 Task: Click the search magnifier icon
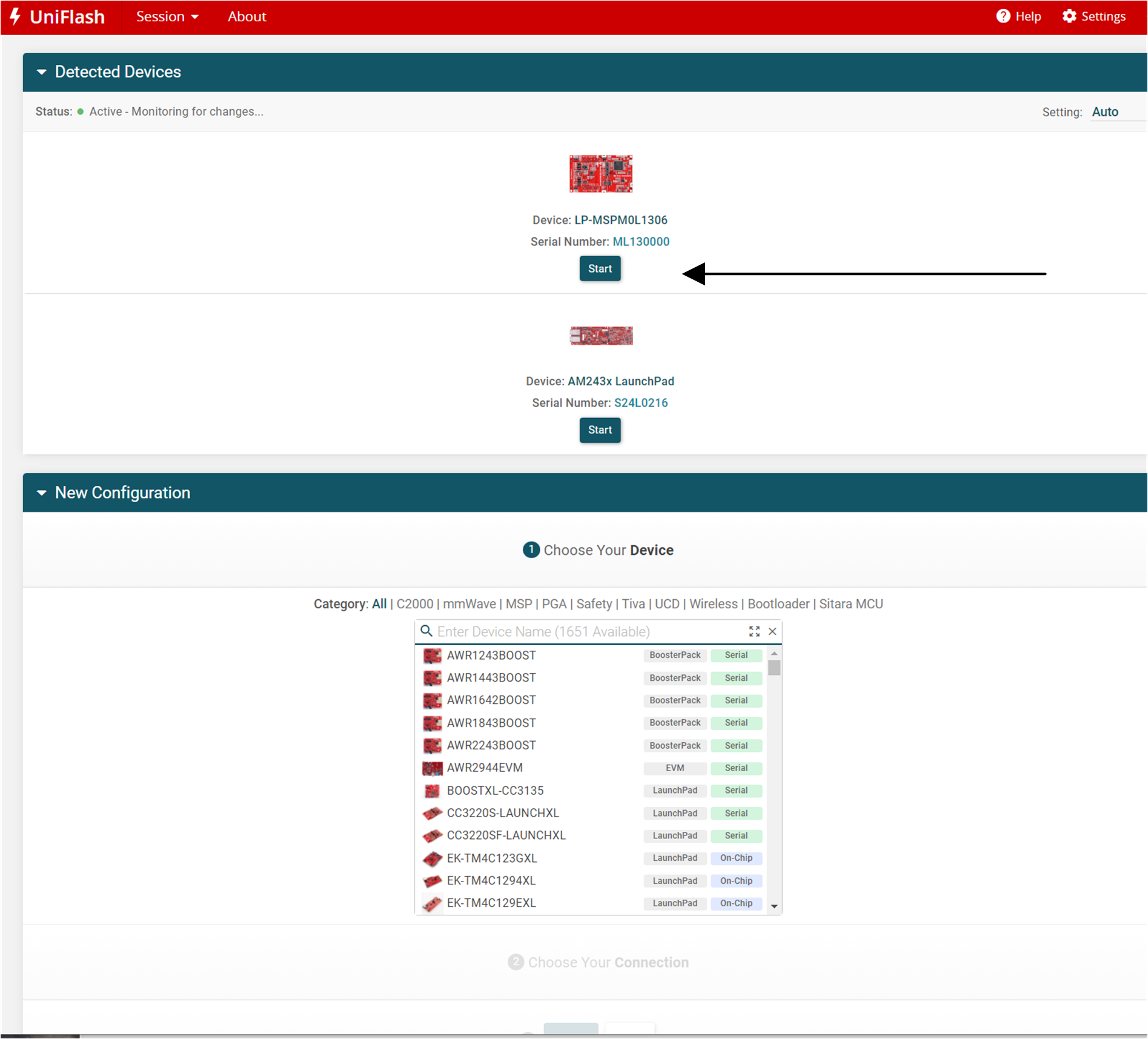tap(426, 631)
